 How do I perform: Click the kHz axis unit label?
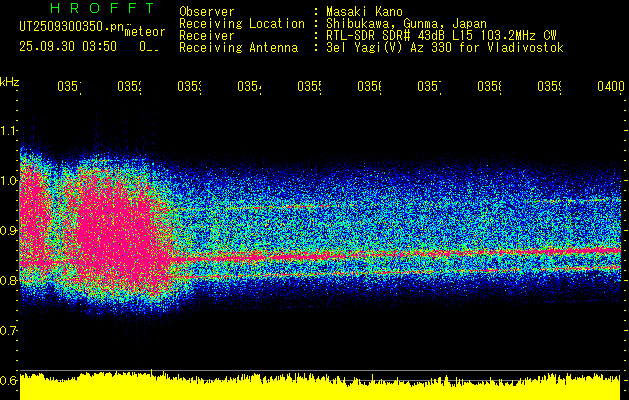tap(9, 82)
